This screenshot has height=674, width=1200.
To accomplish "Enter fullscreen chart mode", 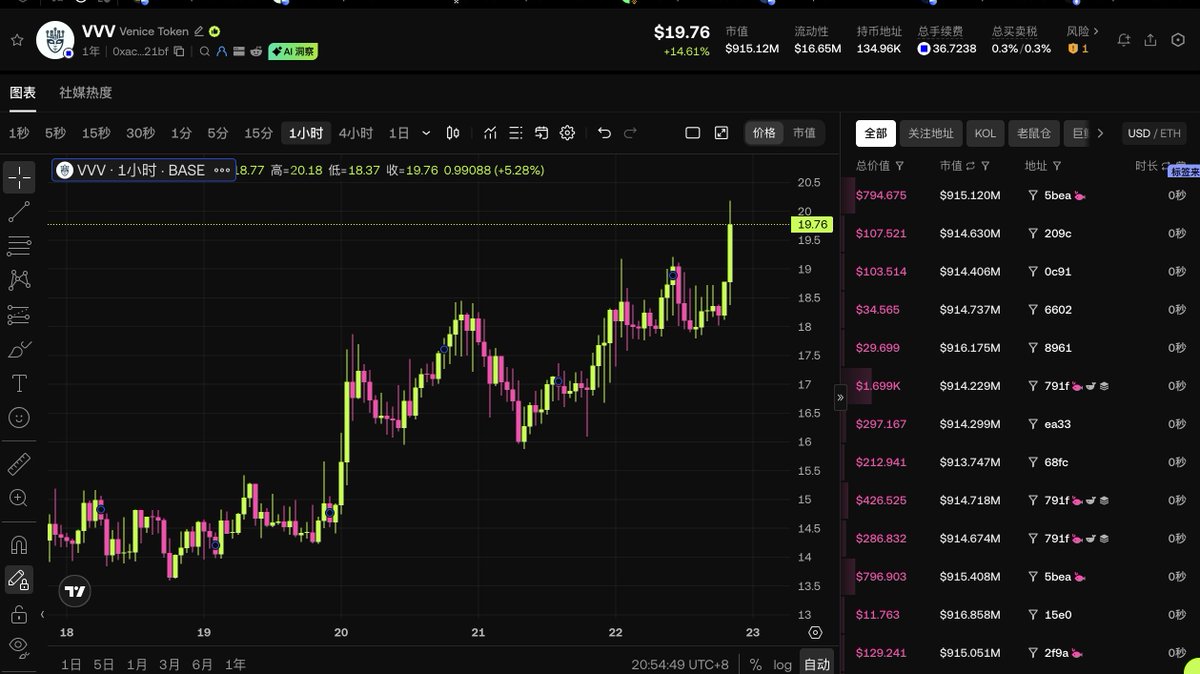I will coord(721,133).
